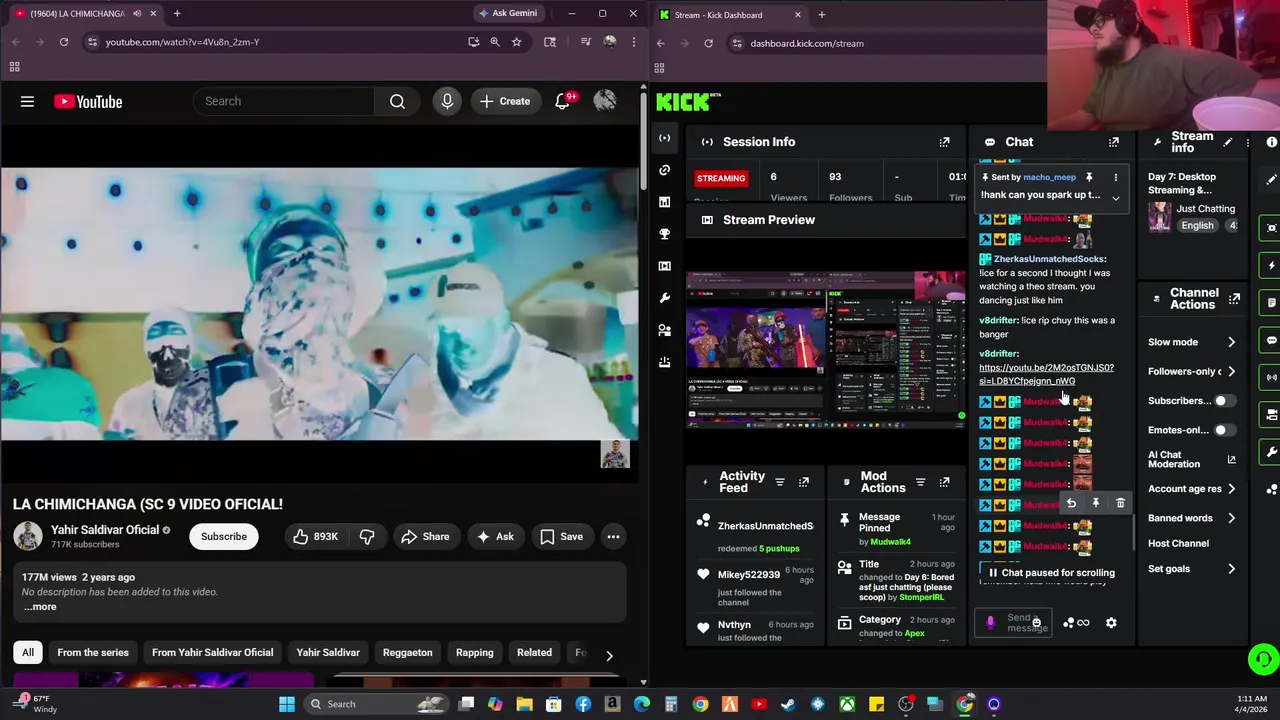Click the Windows taskbar Search box

click(376, 704)
